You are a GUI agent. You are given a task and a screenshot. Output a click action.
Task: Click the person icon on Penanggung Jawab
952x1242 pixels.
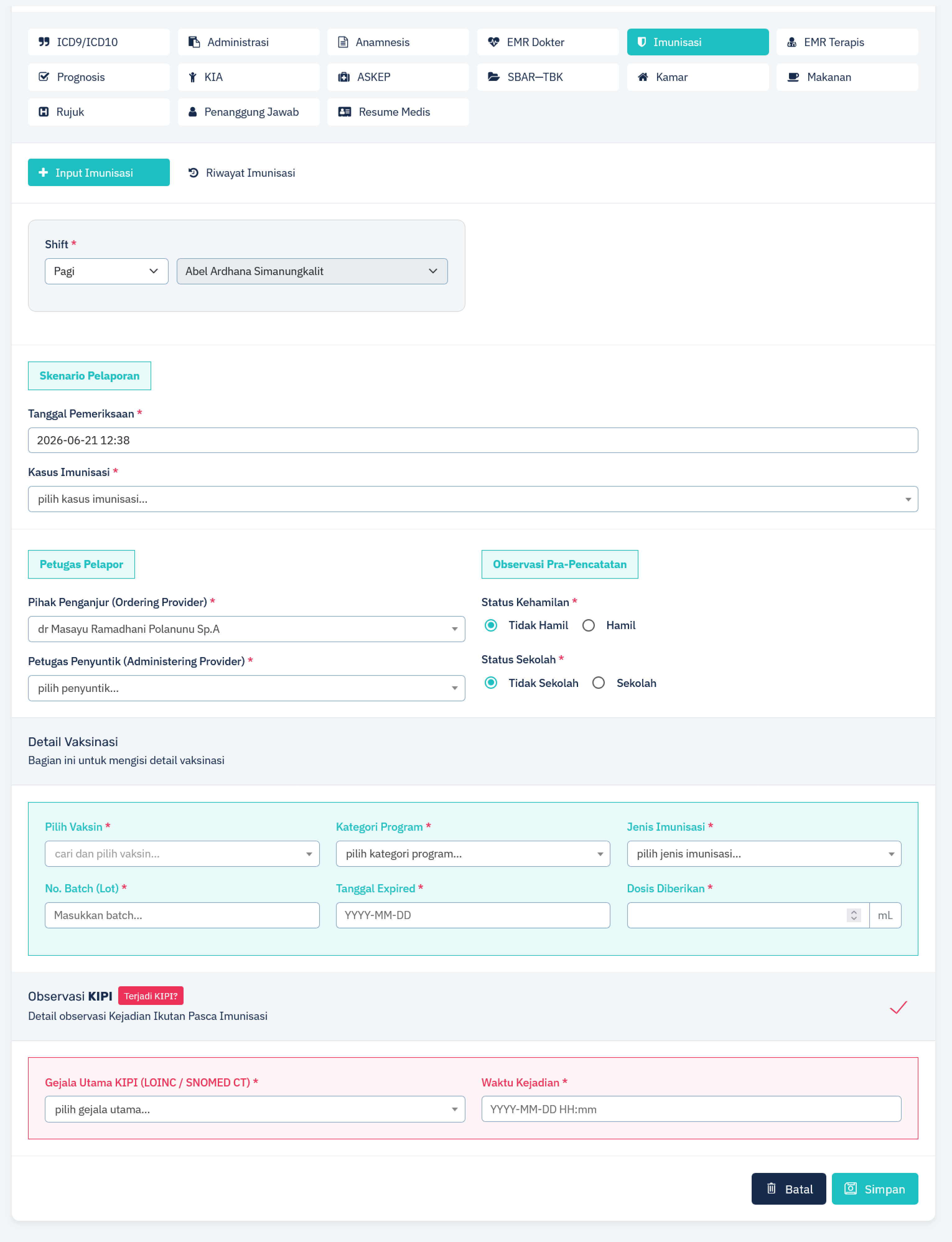(x=193, y=112)
